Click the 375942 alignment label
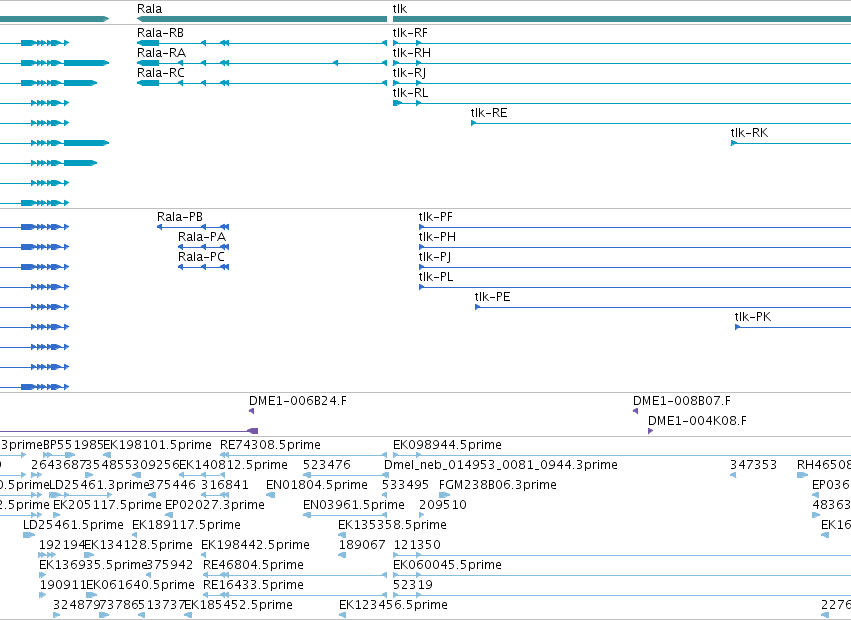Screen dimensions: 851x620 pyautogui.click(x=170, y=565)
